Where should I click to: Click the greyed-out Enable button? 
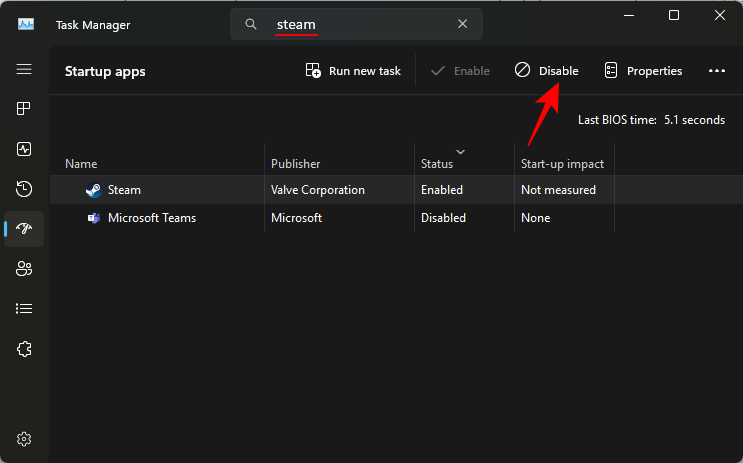pyautogui.click(x=460, y=71)
